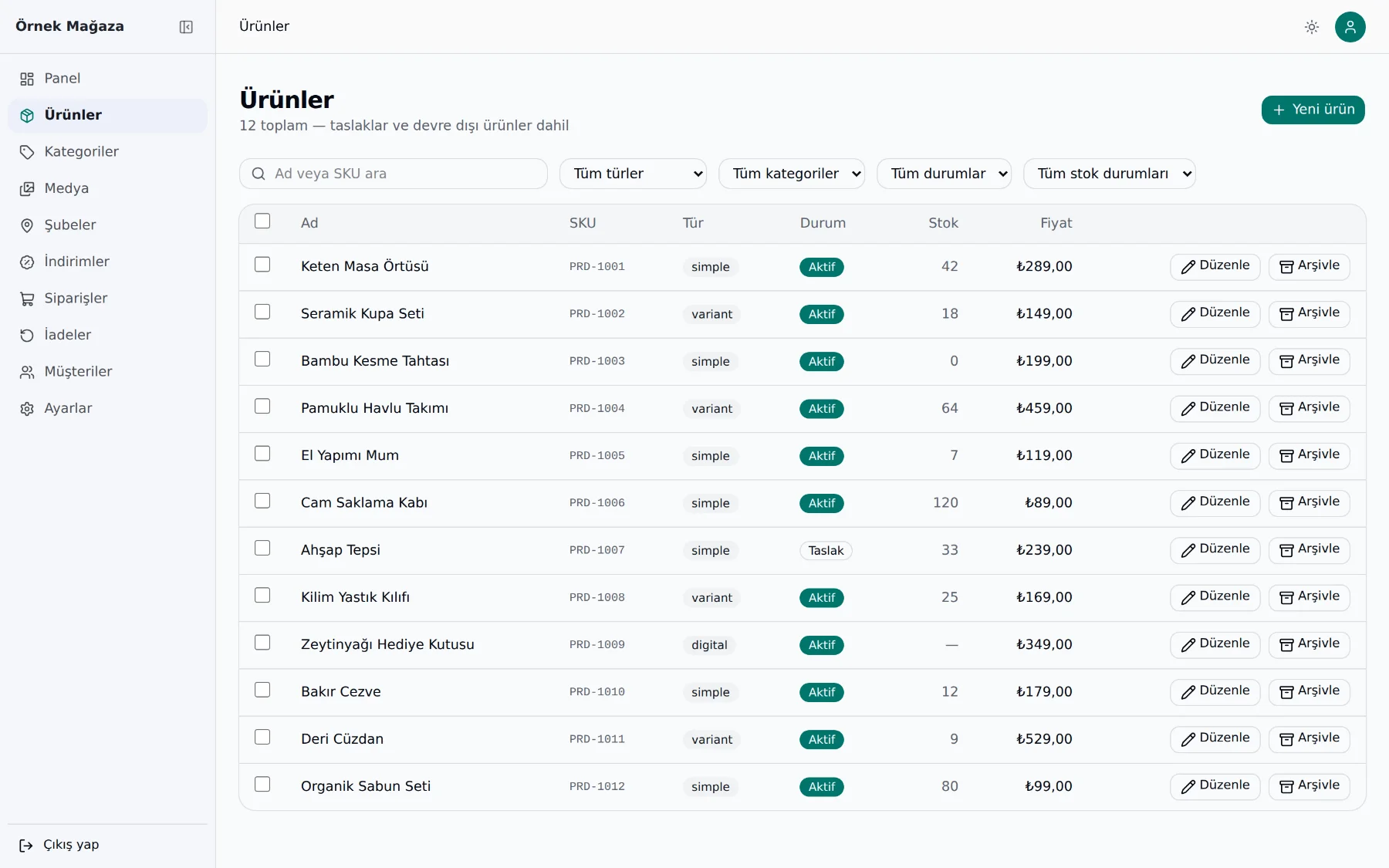Click the İndirimler discount badge icon

point(27,262)
